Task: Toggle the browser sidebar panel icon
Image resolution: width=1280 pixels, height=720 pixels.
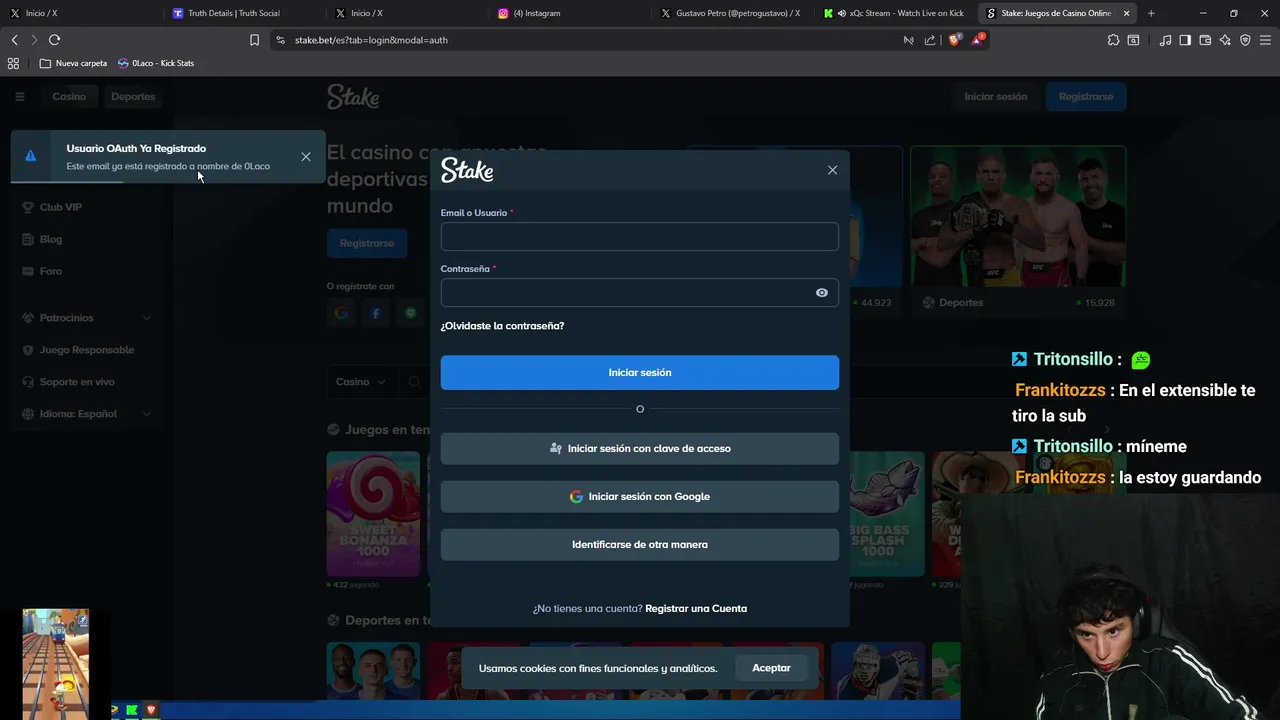Action: (x=1185, y=40)
